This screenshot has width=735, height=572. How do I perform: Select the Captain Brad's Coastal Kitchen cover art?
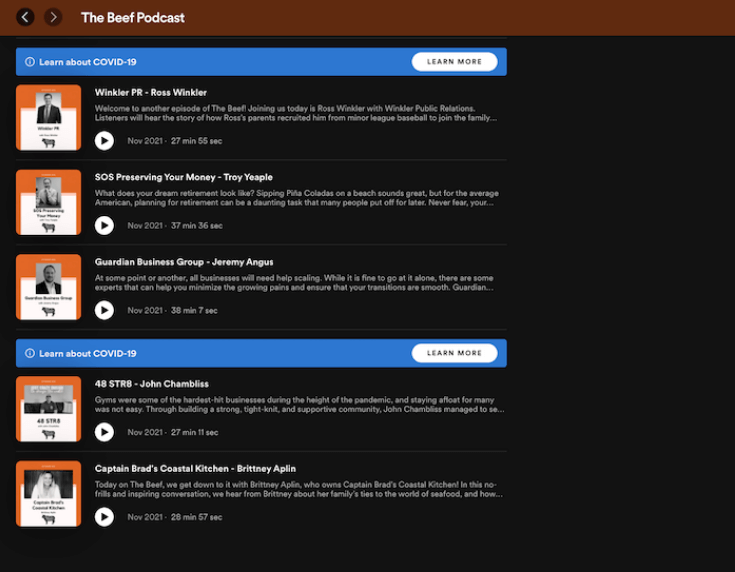48,494
